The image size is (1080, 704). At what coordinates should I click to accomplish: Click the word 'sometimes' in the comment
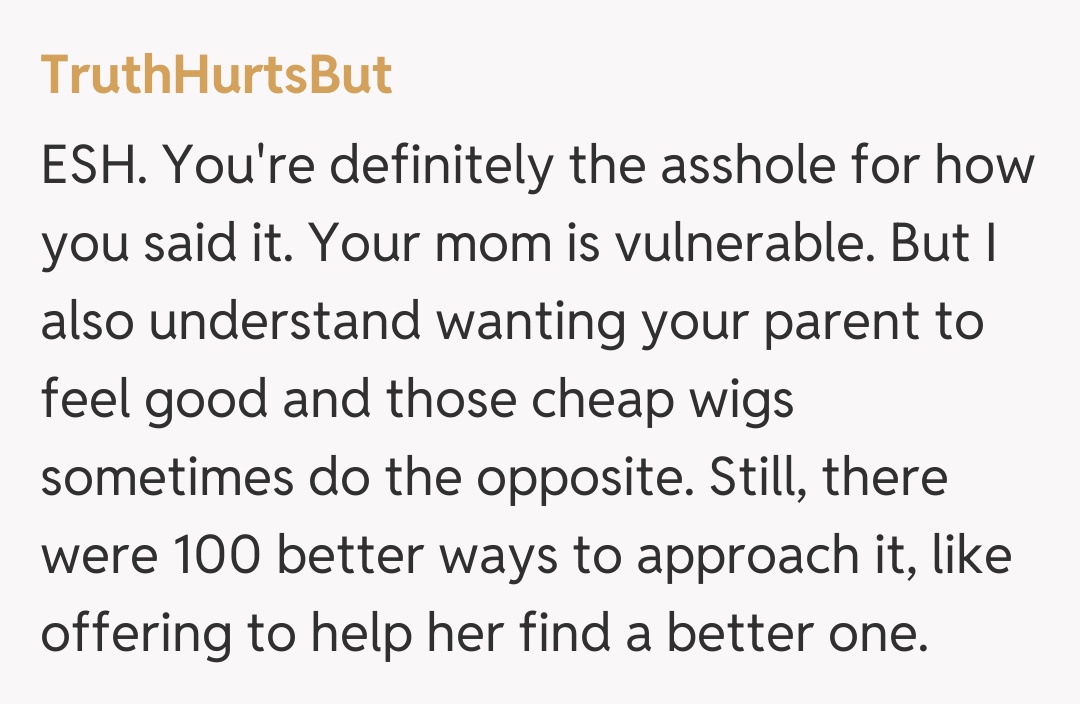[167, 479]
